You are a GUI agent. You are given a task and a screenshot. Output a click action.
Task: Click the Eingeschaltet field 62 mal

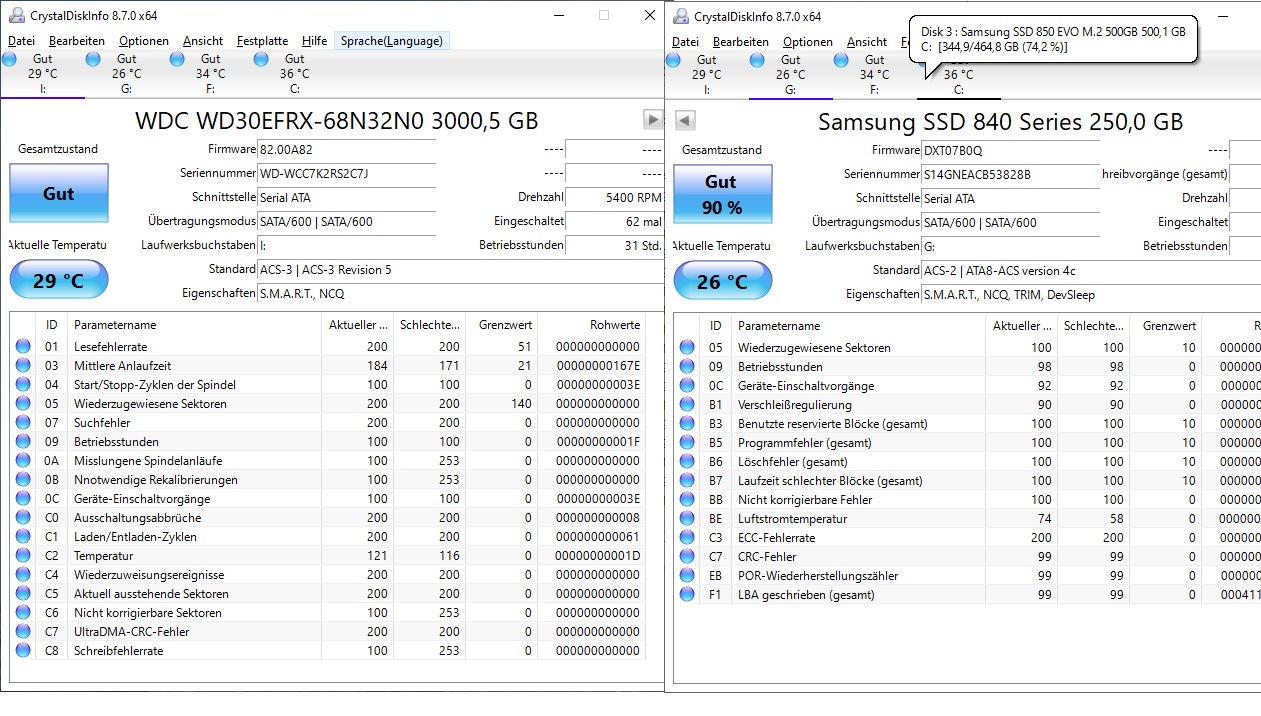point(614,221)
